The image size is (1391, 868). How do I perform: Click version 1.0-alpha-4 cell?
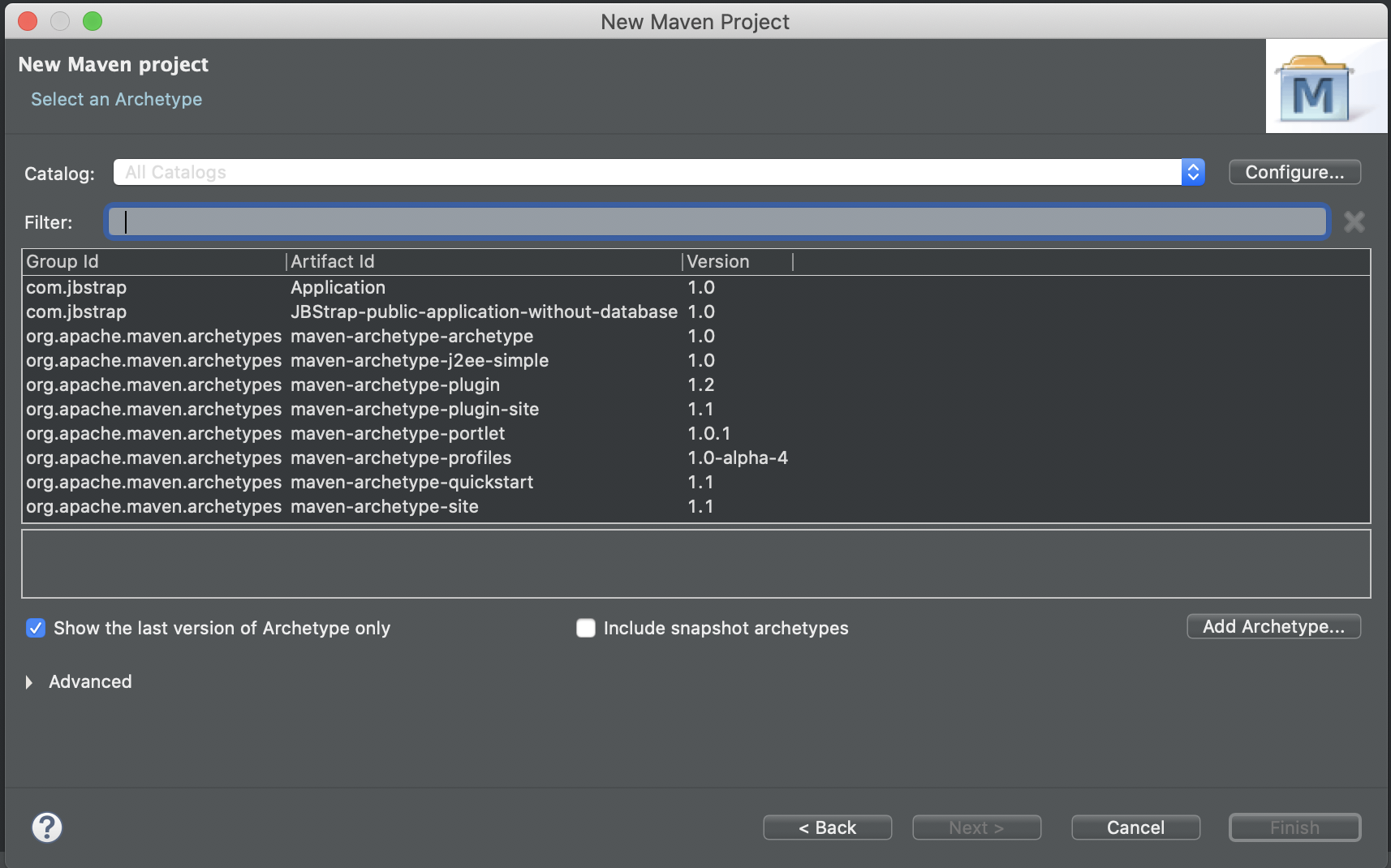pyautogui.click(x=738, y=458)
